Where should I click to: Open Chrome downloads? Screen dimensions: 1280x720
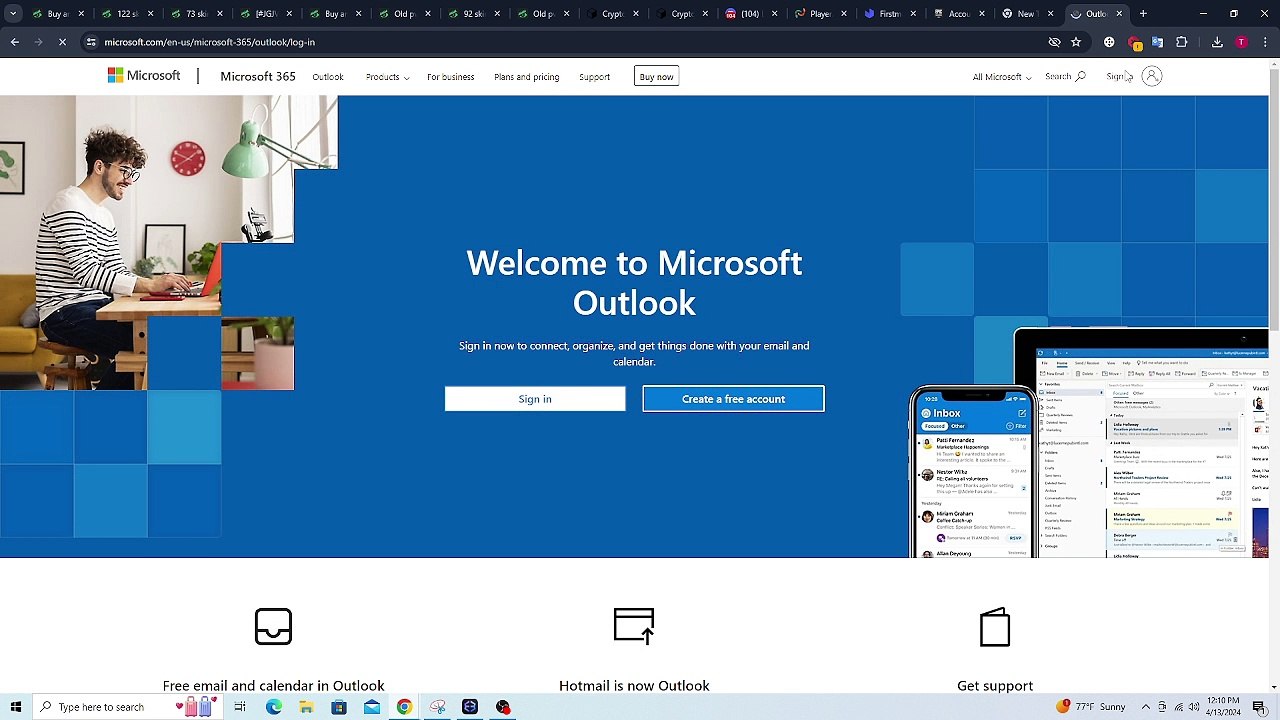pyautogui.click(x=1217, y=42)
